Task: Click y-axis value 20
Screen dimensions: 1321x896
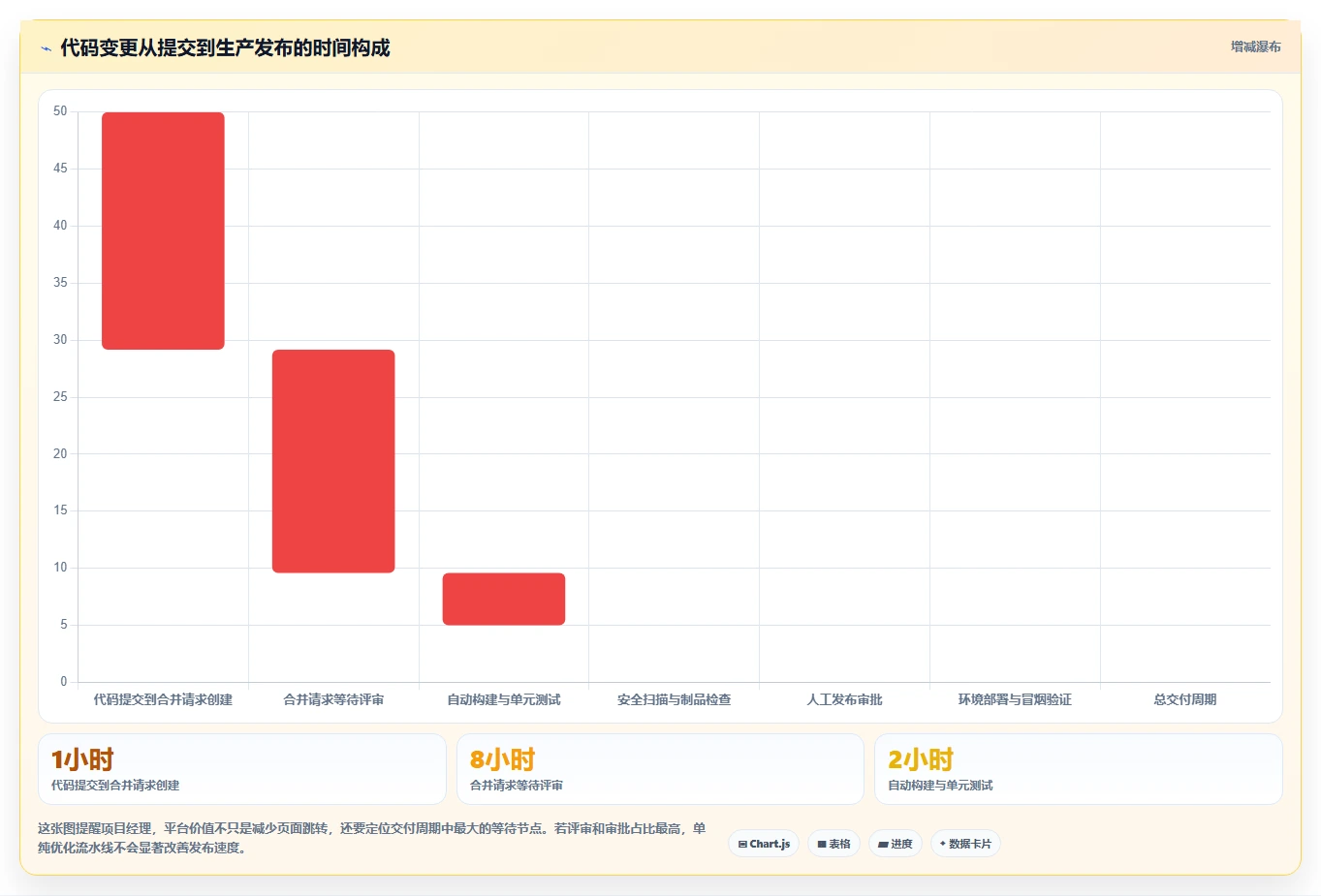Action: tap(60, 453)
